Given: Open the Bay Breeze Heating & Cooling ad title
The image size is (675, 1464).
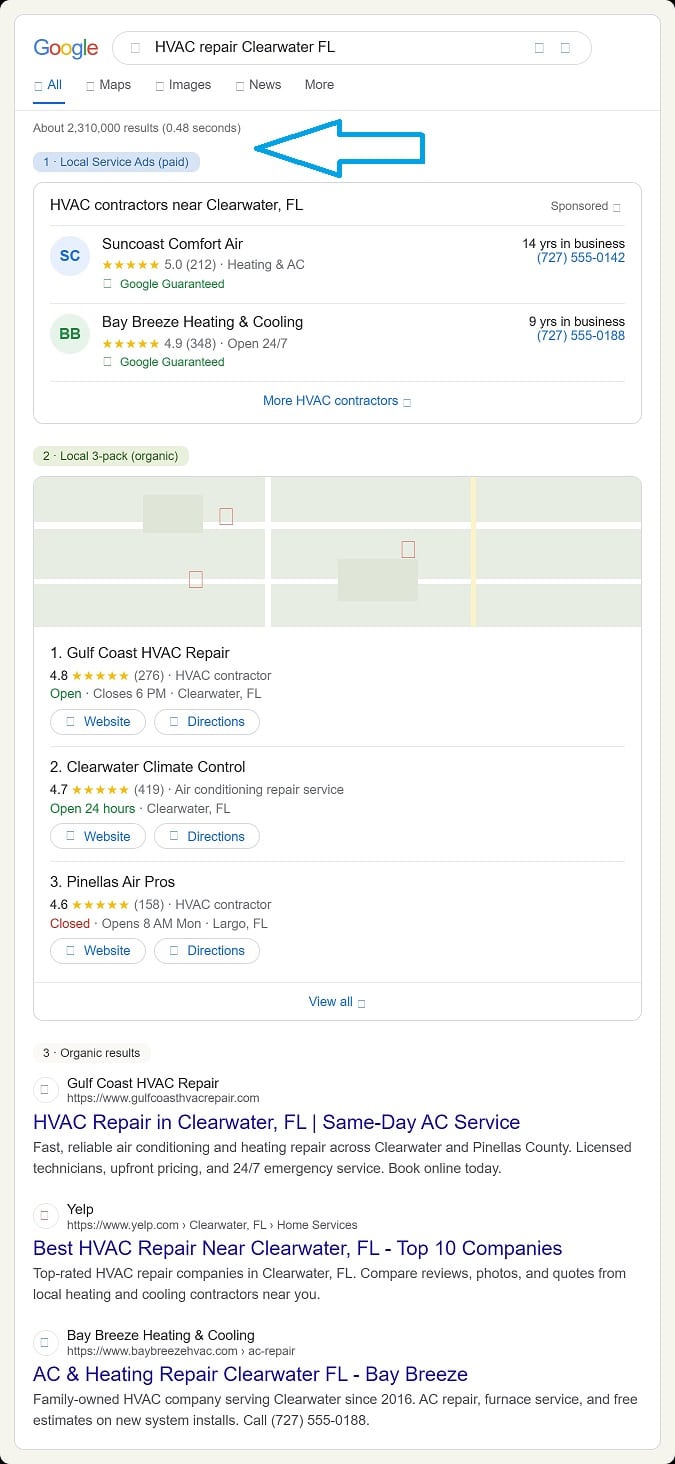Looking at the screenshot, I should (x=202, y=322).
